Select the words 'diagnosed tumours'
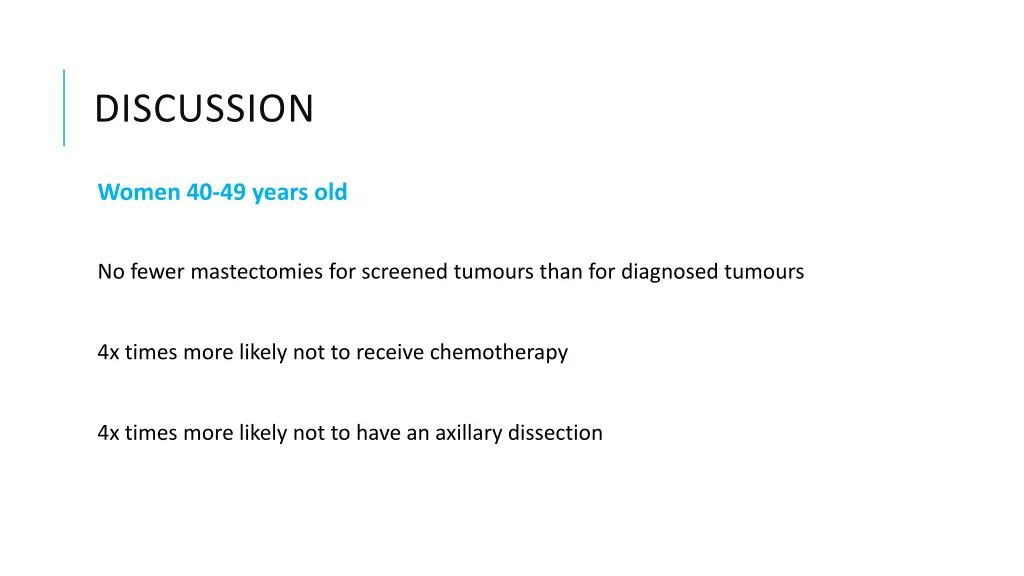 coord(712,272)
